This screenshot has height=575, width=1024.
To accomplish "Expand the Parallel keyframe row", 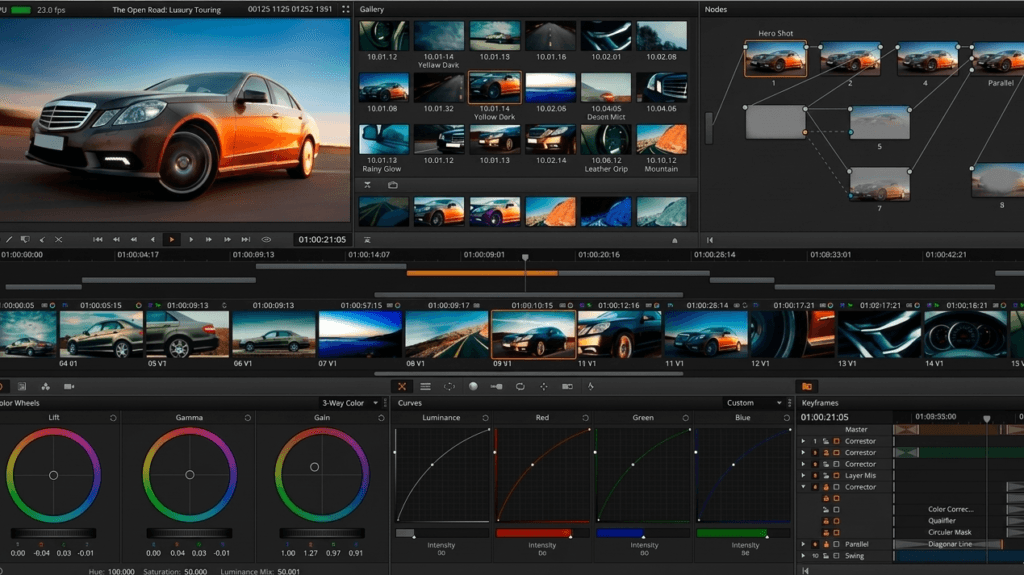I will tap(803, 544).
